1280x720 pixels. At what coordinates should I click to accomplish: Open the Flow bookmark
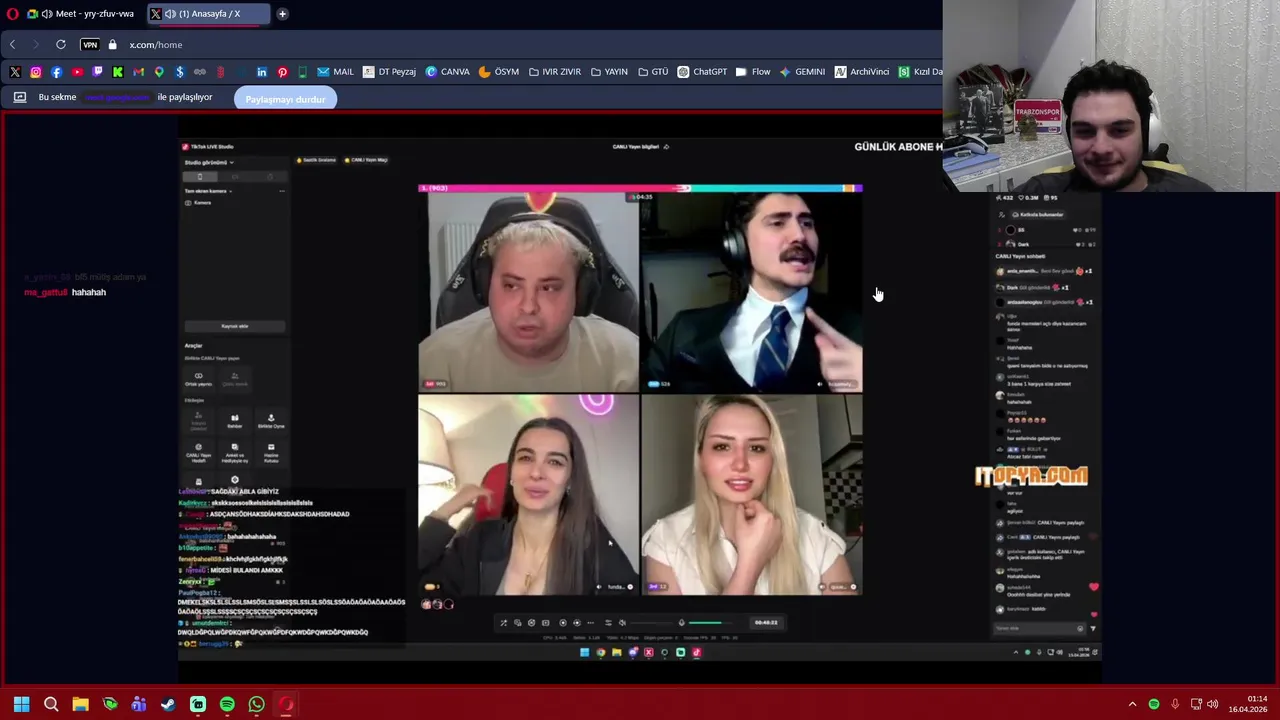click(x=753, y=72)
